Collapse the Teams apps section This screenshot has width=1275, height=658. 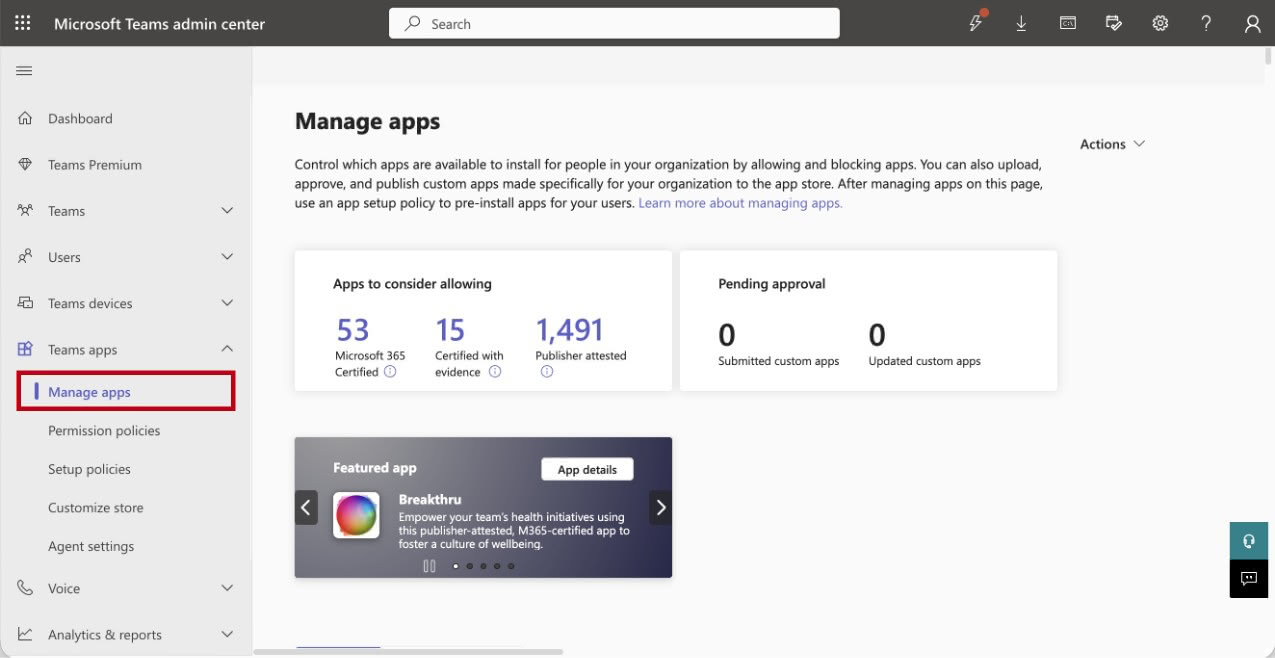(x=226, y=349)
